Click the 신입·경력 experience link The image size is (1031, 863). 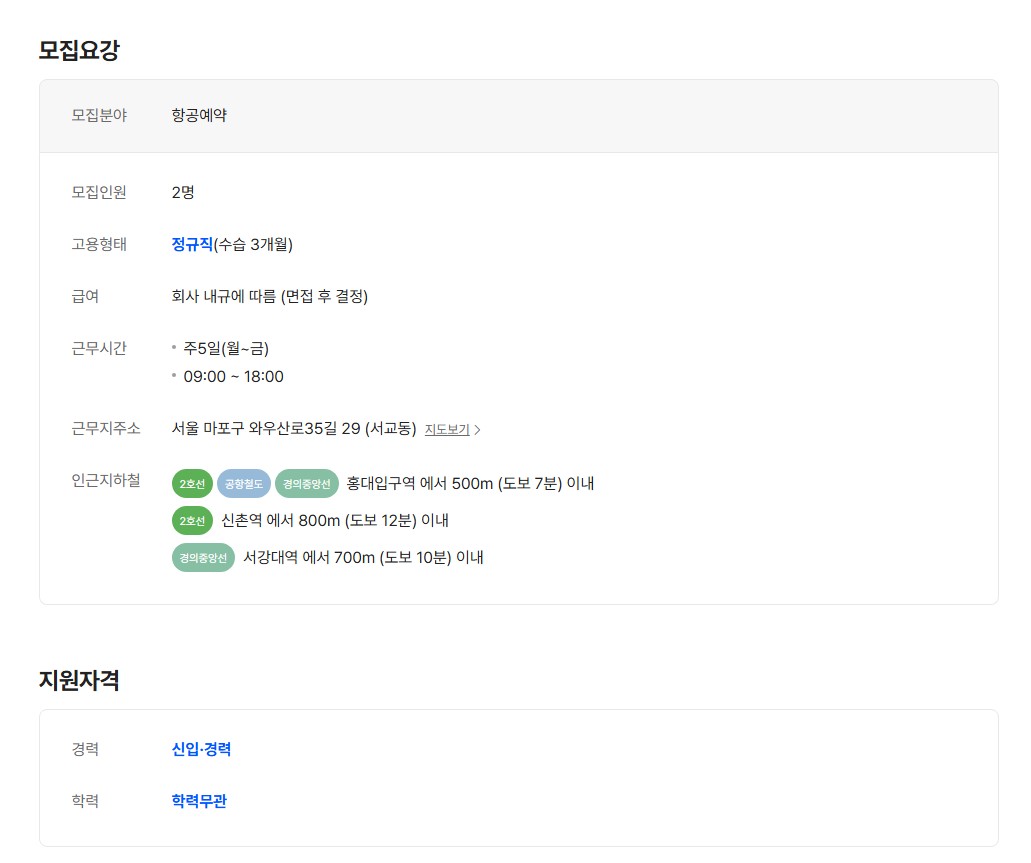[x=201, y=749]
